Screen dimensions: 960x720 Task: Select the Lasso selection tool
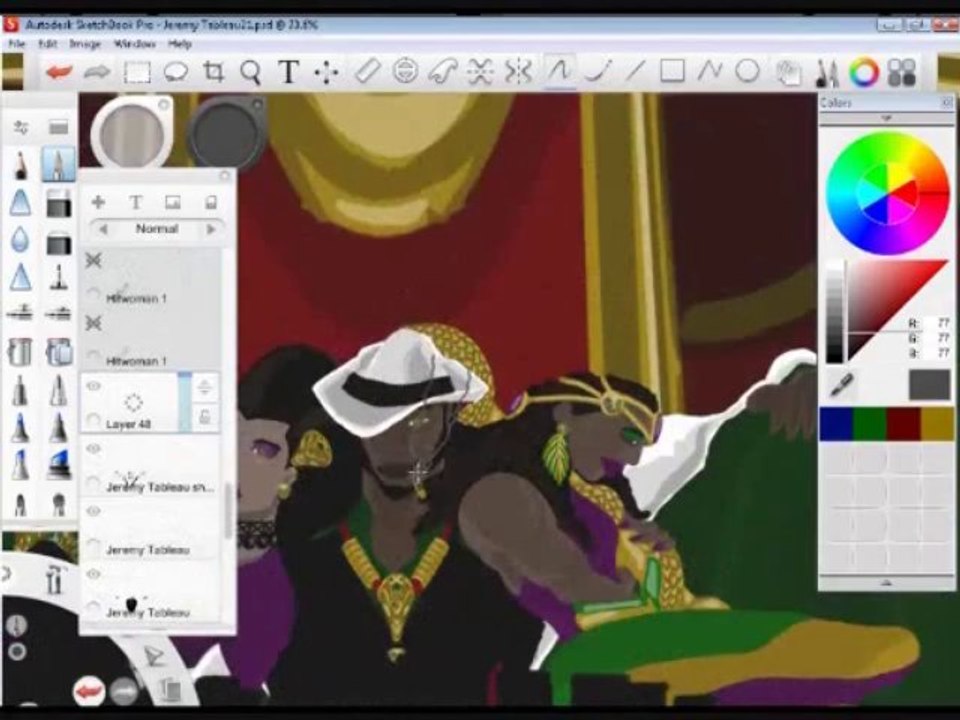point(176,72)
